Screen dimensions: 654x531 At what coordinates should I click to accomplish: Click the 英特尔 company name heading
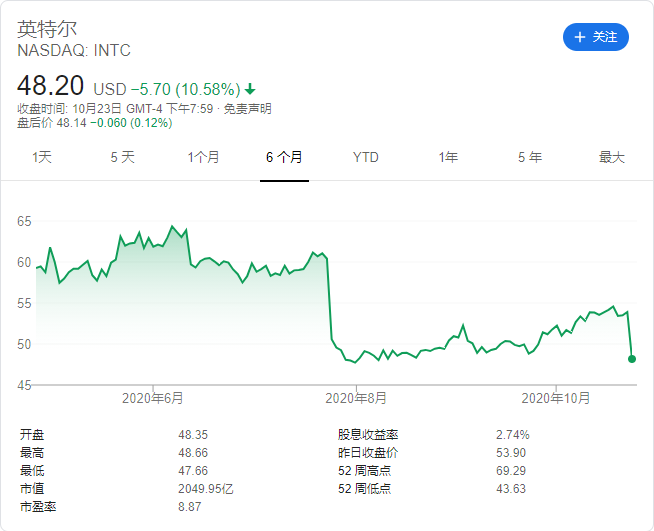47,29
